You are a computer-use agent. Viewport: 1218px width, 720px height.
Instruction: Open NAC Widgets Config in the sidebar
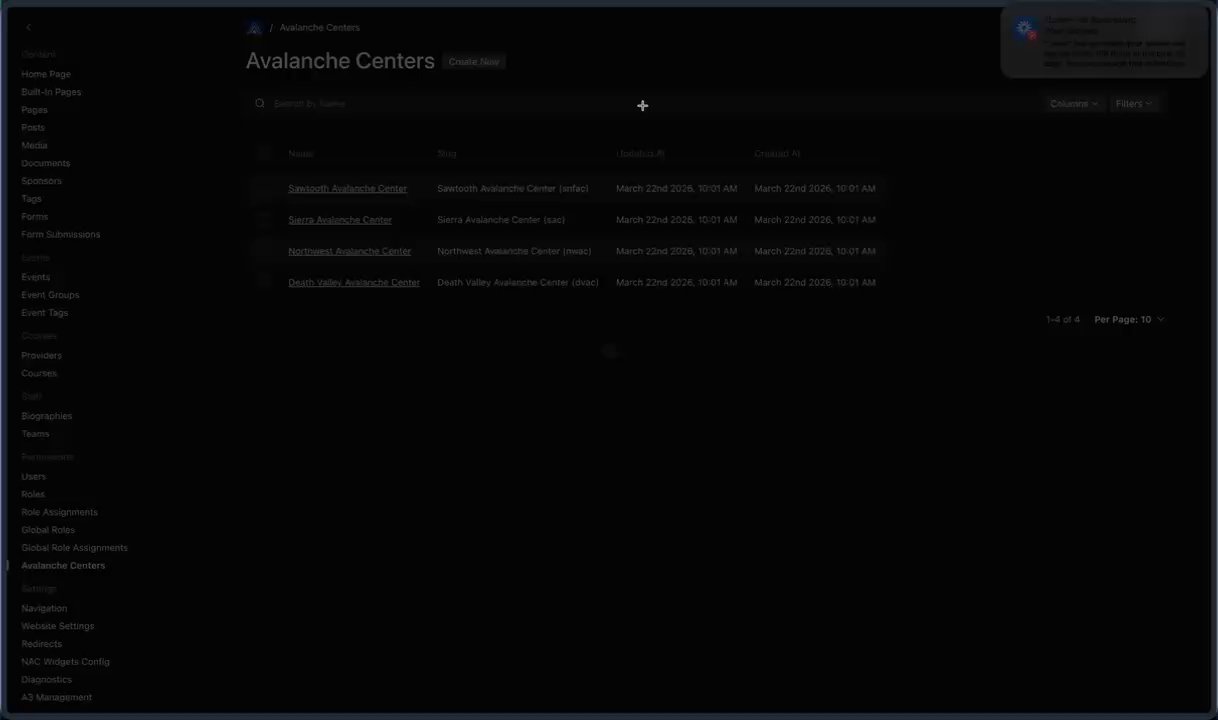point(65,662)
